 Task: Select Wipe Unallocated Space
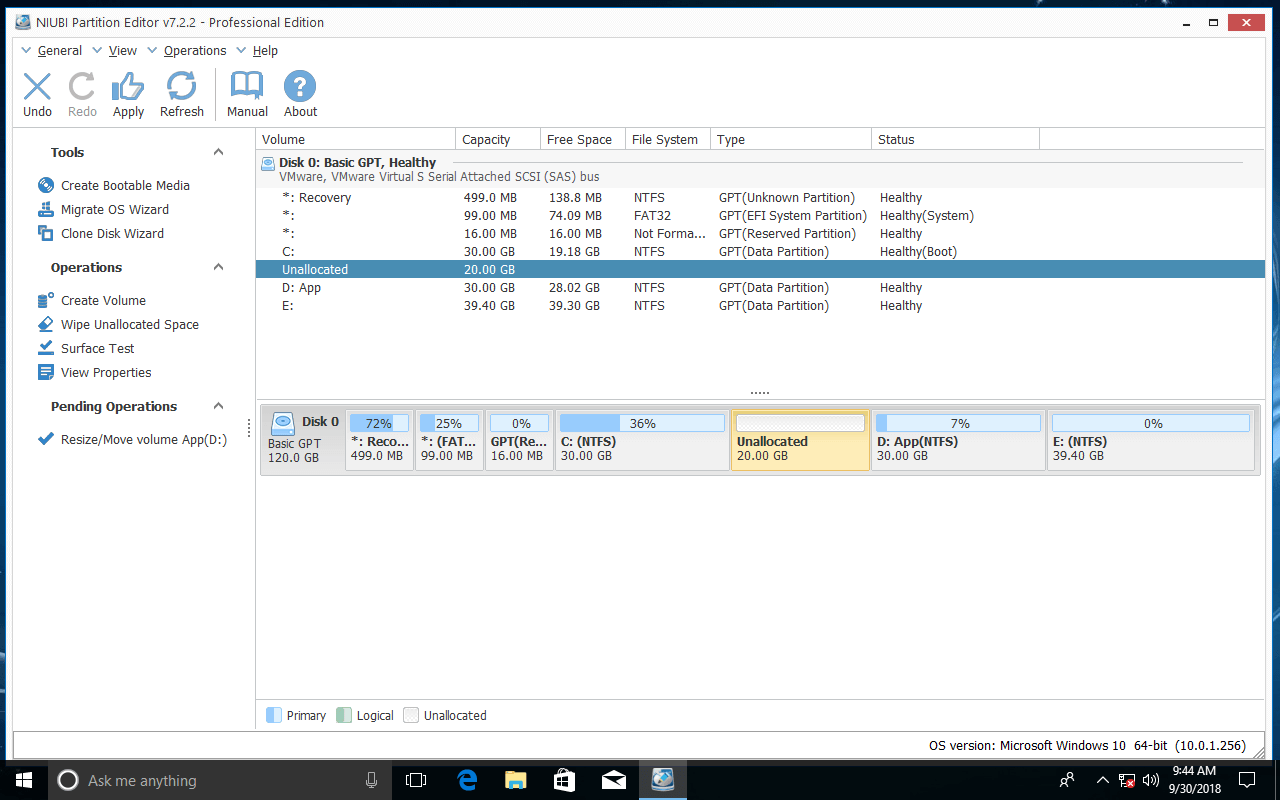130,324
